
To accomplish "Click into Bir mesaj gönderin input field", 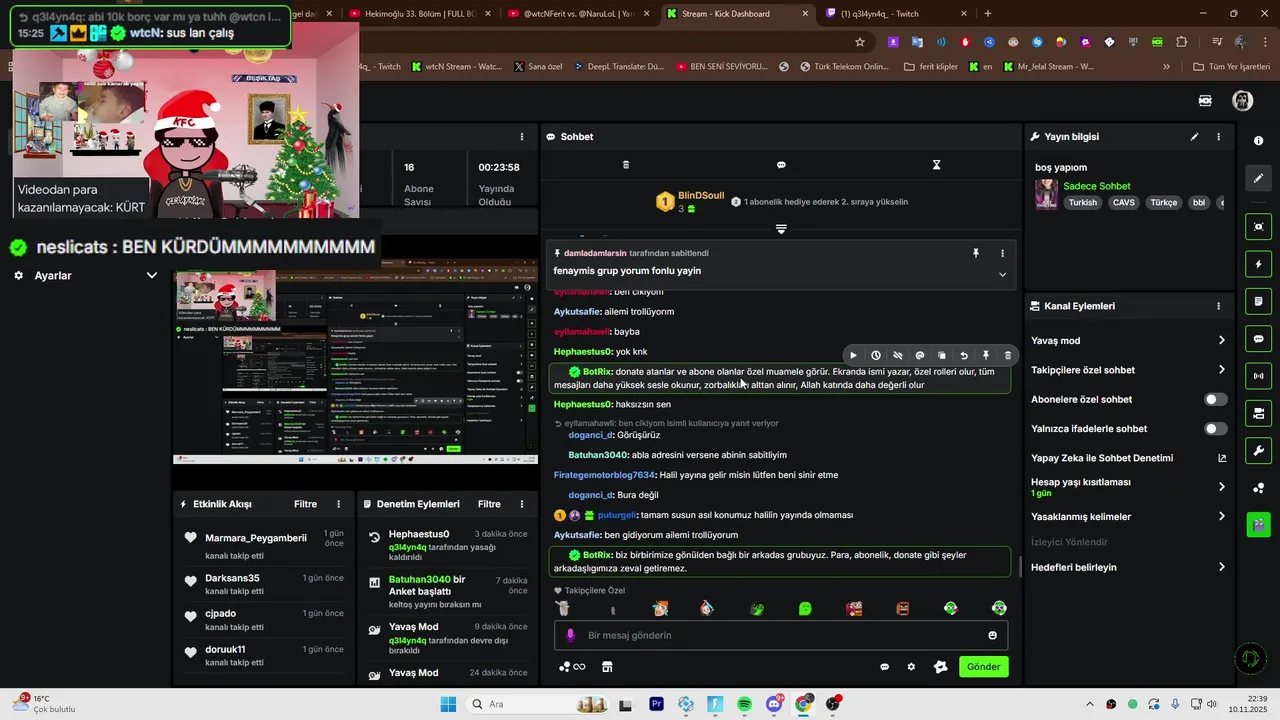I will click(780, 635).
